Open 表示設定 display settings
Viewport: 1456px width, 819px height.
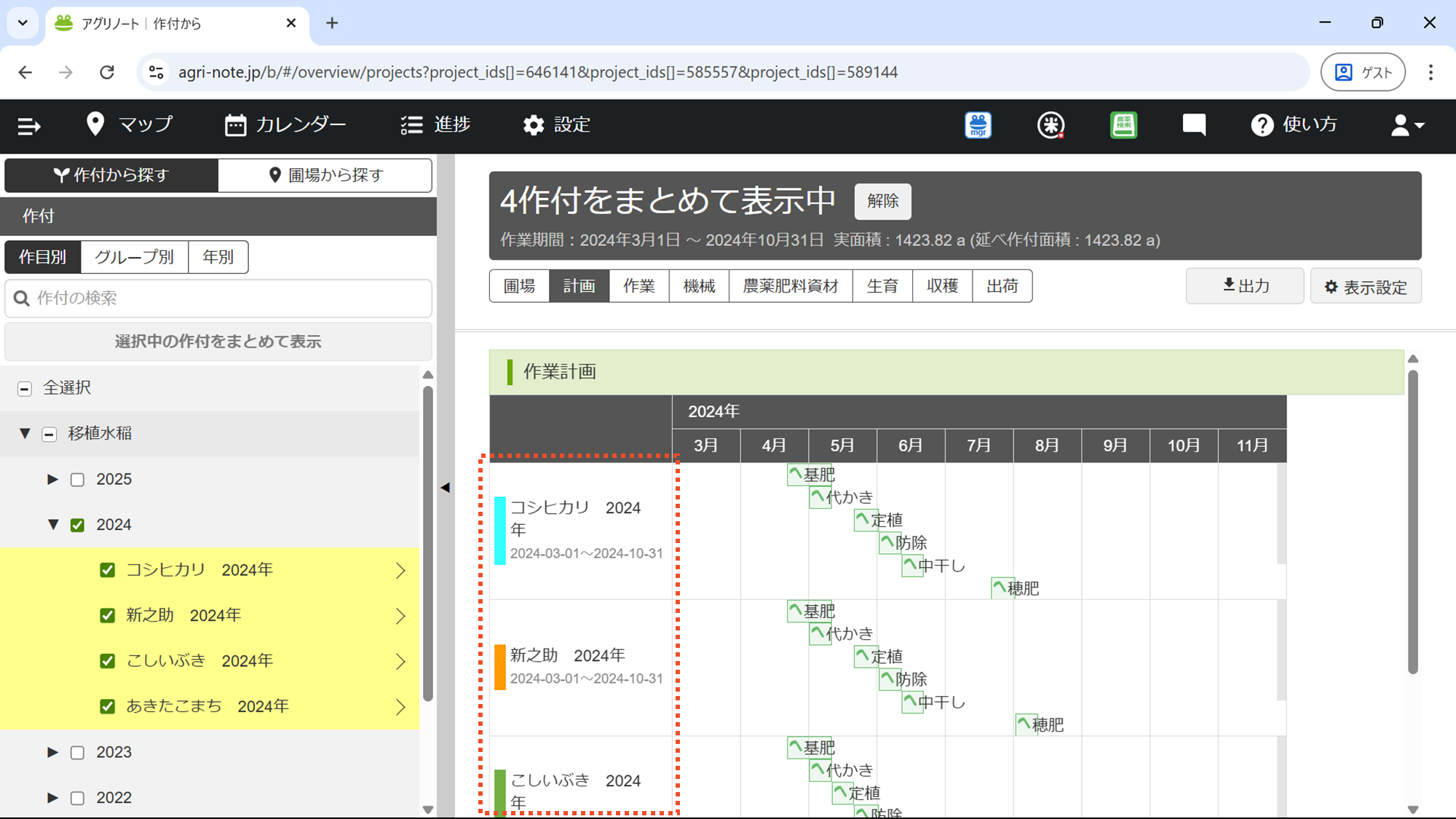point(1366,286)
